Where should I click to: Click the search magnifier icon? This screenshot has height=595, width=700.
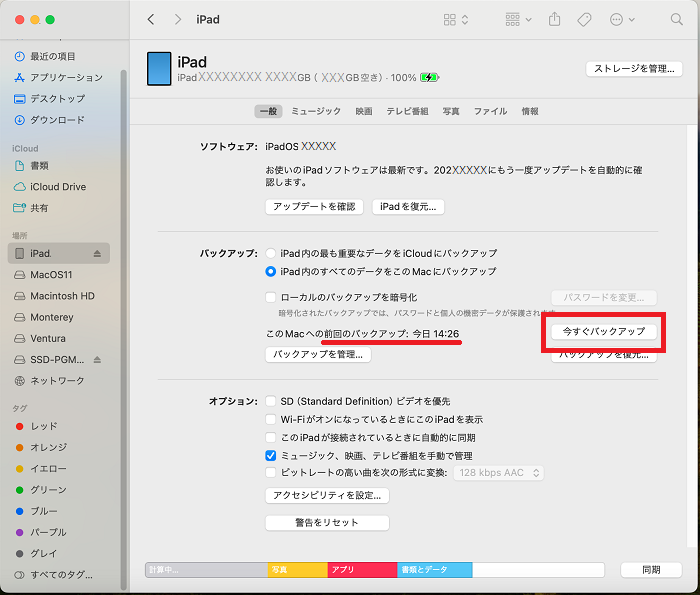tap(677, 19)
